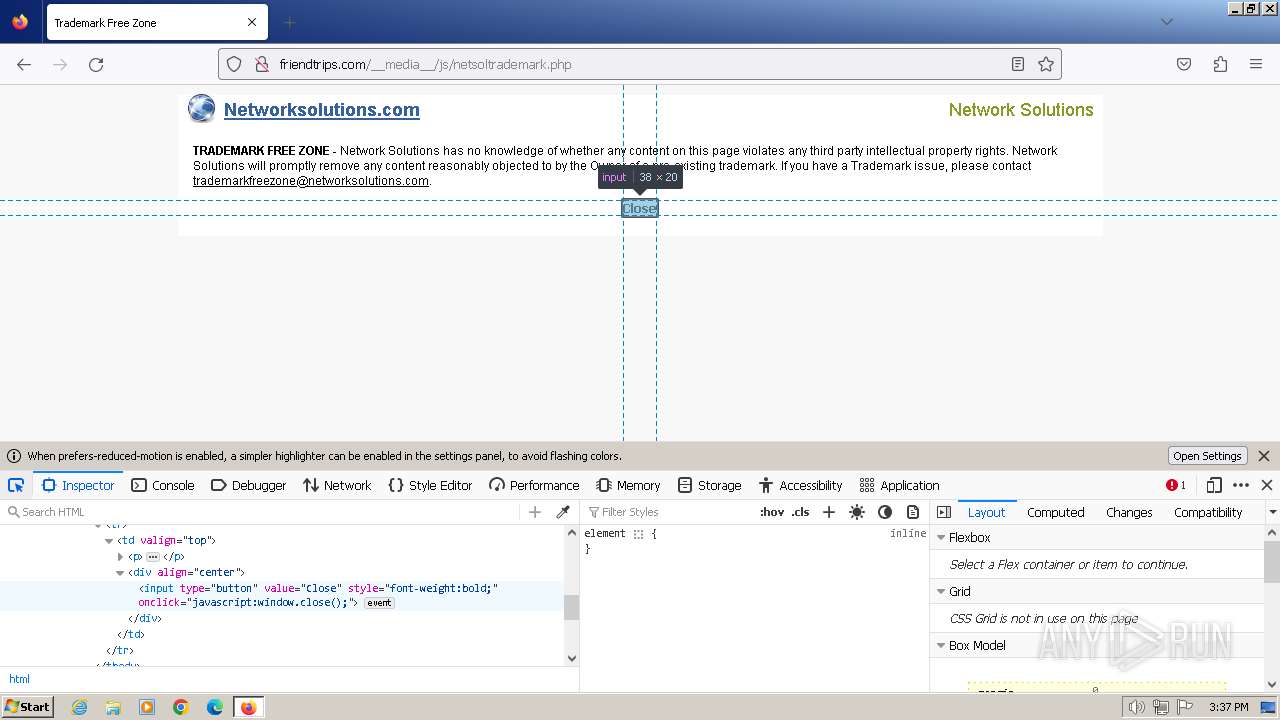The height and width of the screenshot is (720, 1280).
Task: Bookmark this page with star icon
Action: pyautogui.click(x=1046, y=64)
